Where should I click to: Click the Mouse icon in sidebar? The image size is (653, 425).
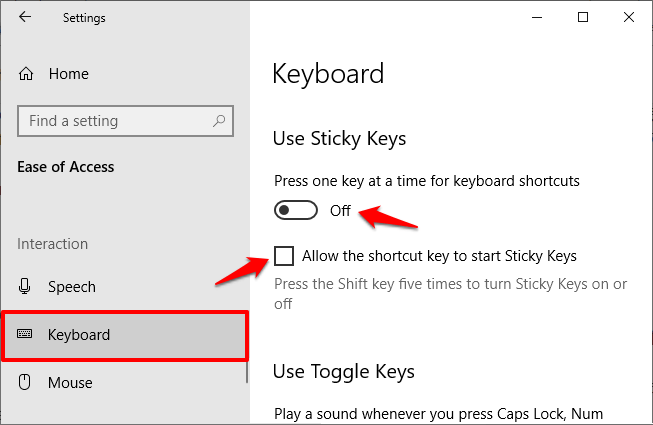pyautogui.click(x=25, y=382)
